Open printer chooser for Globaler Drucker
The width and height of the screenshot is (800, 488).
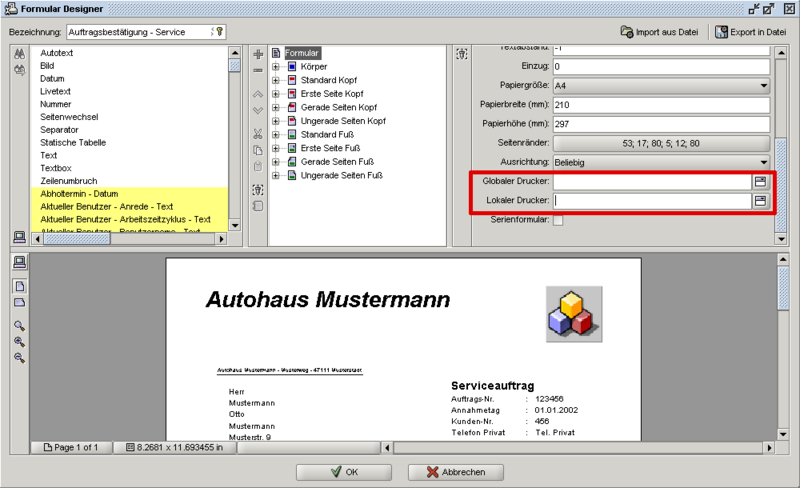coord(760,182)
